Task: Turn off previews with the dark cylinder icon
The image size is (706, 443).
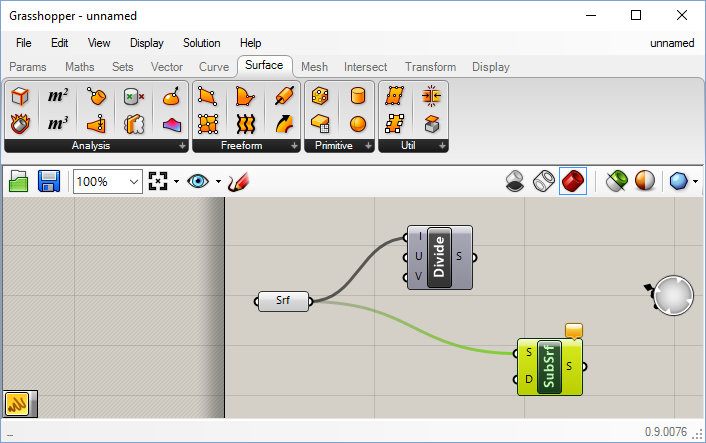Action: point(515,181)
